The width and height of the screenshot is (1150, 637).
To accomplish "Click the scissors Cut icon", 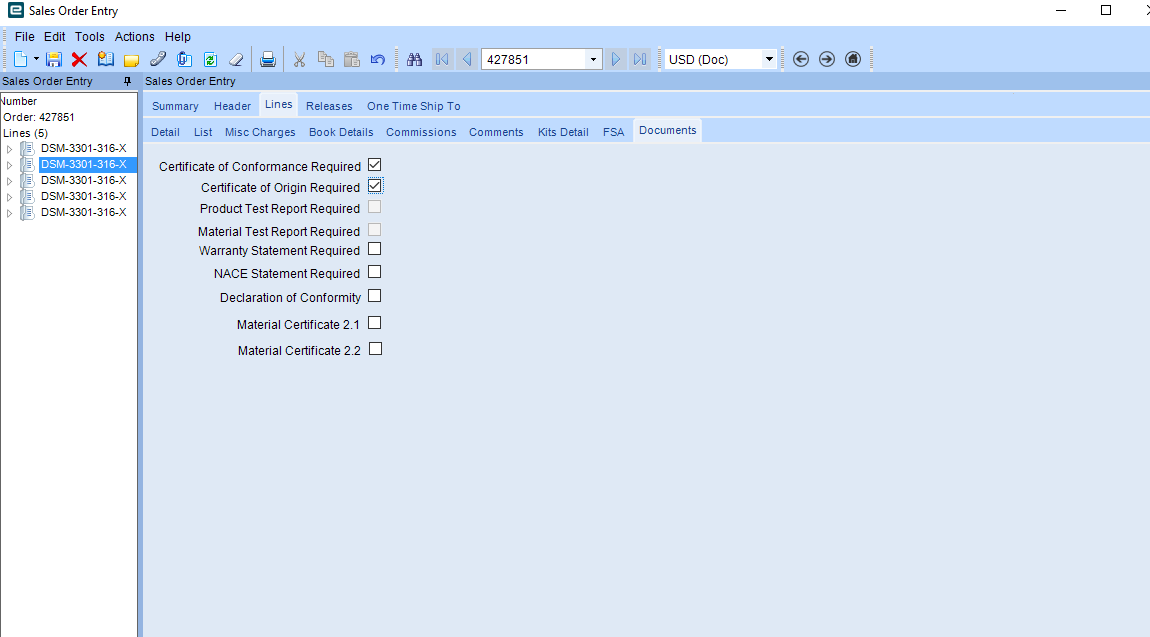I will (299, 59).
